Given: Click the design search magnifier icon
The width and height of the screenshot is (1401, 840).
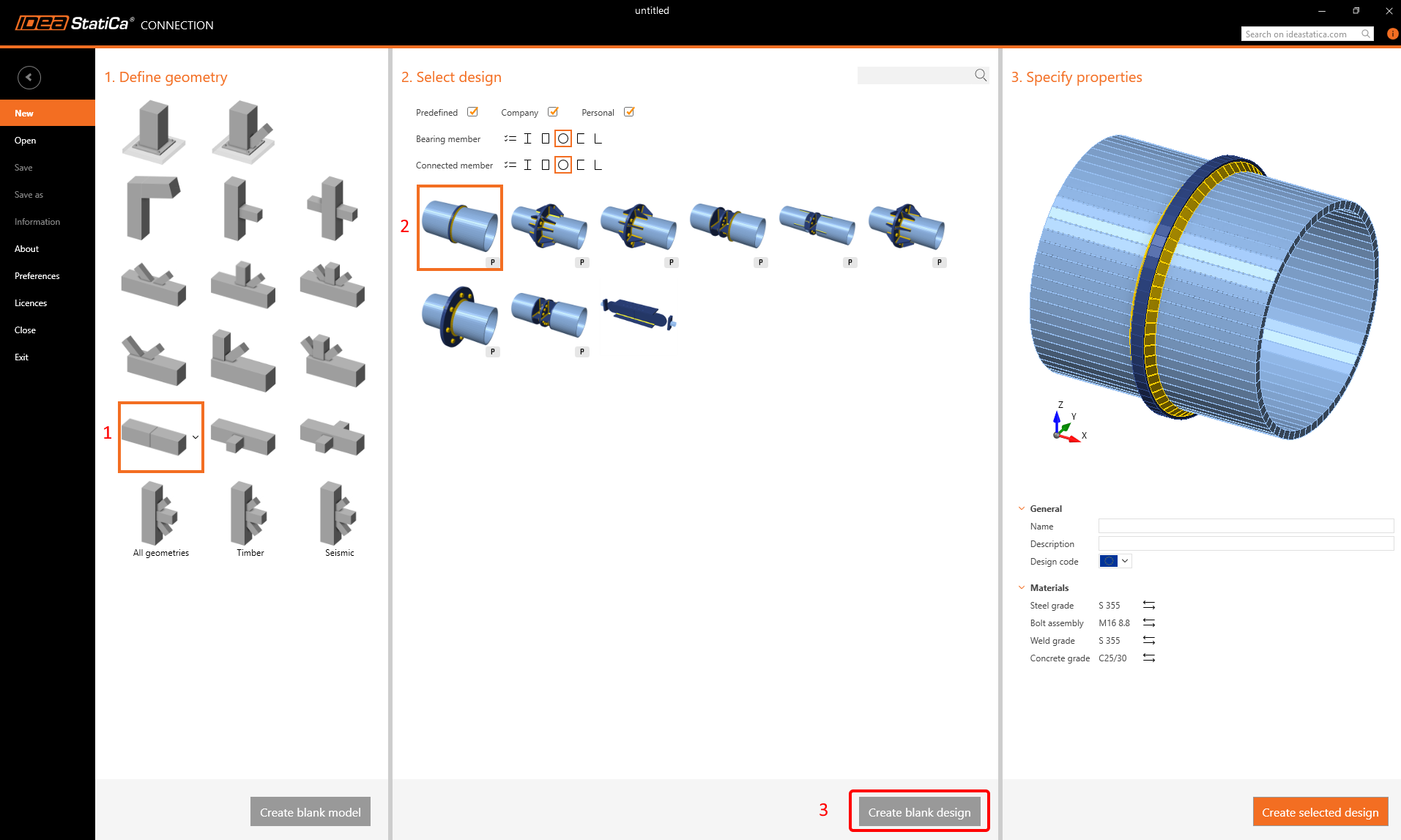Looking at the screenshot, I should [981, 75].
